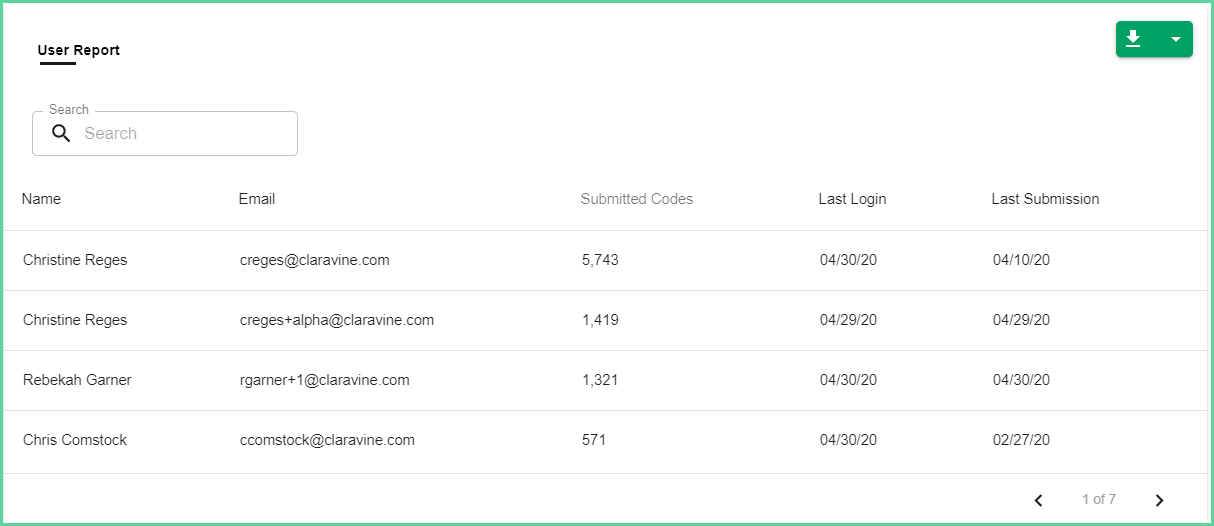Sort by Name column header
This screenshot has width=1214, height=526.
point(41,199)
